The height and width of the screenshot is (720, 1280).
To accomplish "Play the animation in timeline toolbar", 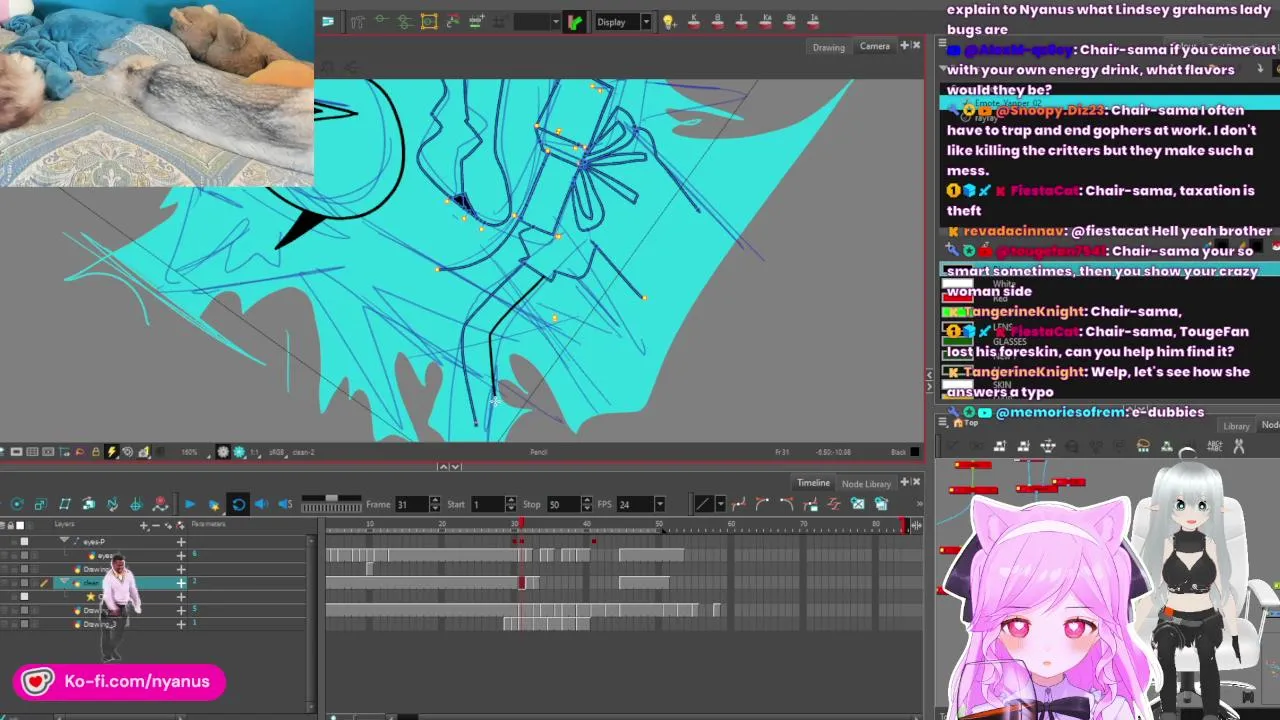I will (189, 504).
